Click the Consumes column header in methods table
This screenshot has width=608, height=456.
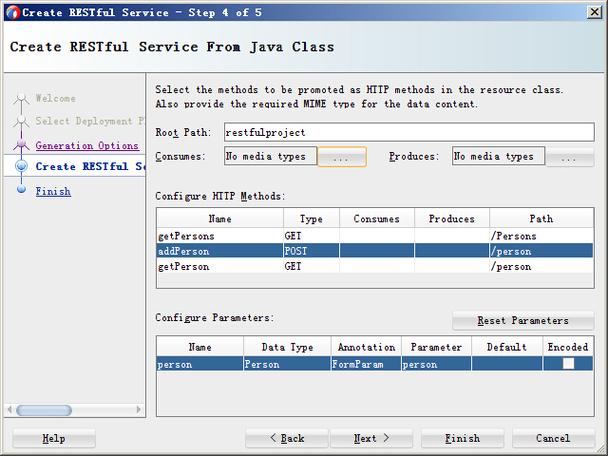377,218
